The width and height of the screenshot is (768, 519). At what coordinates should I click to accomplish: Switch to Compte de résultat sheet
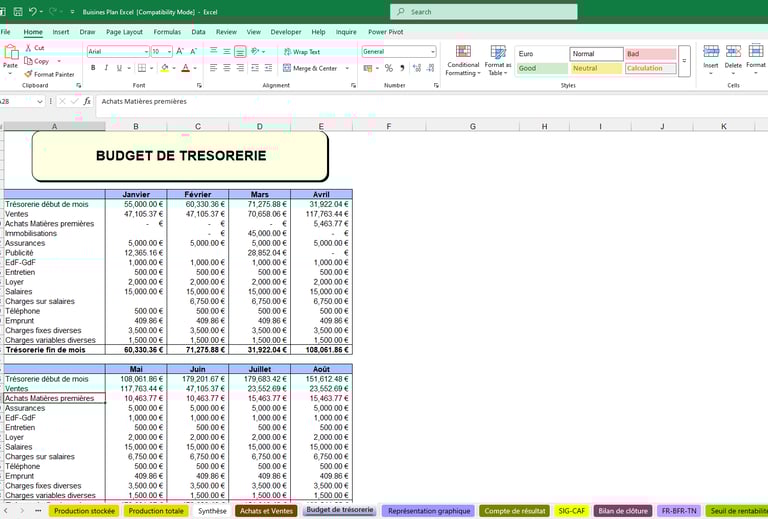[x=515, y=511]
